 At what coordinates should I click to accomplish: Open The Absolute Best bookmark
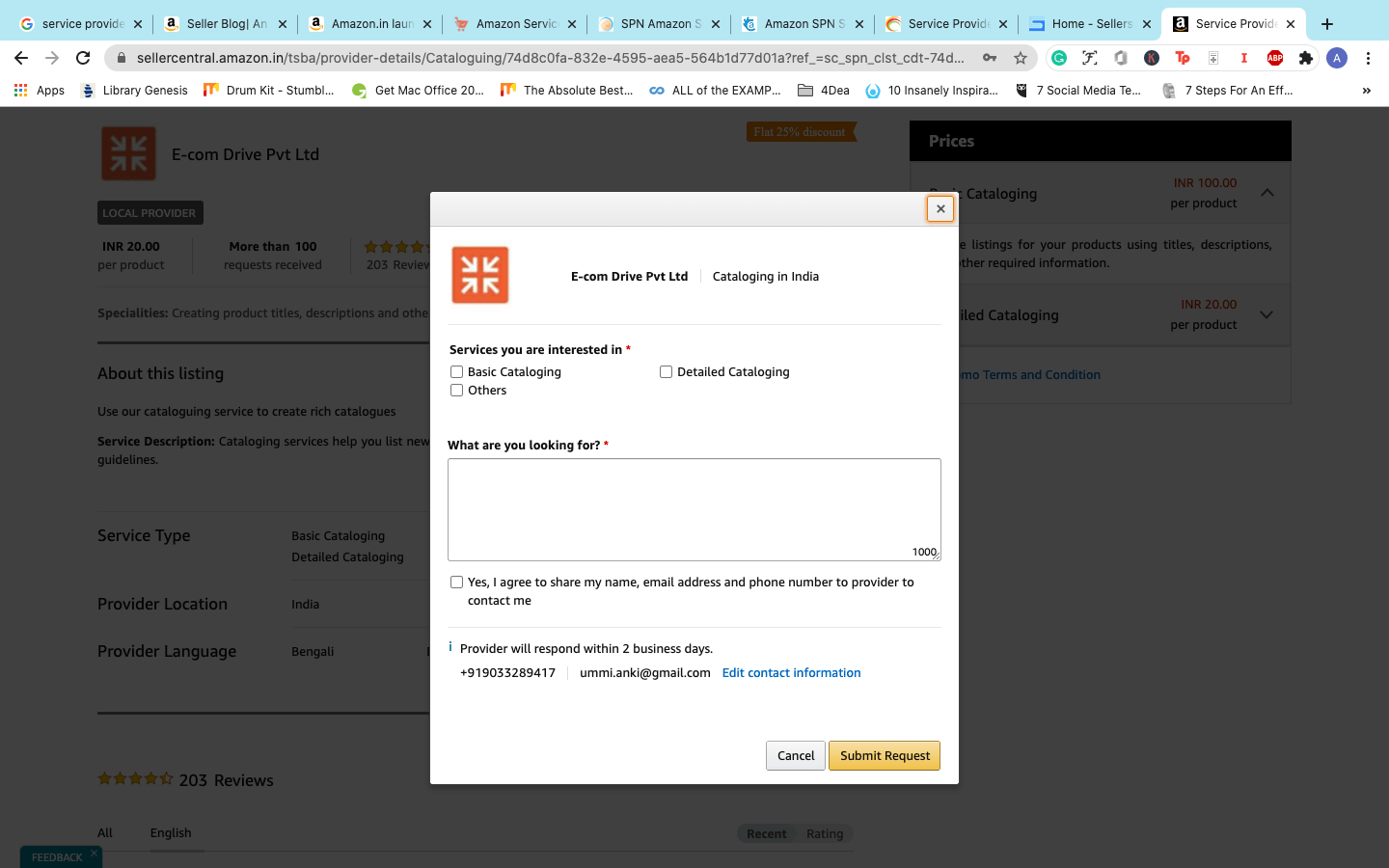point(567,91)
